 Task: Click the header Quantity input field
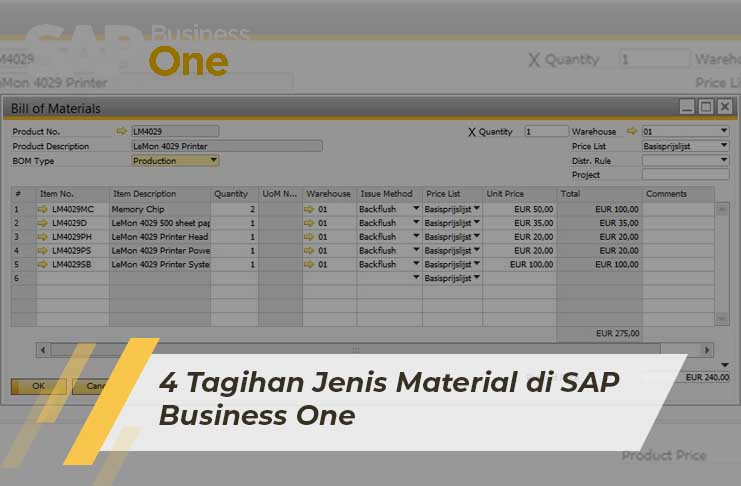click(546, 131)
